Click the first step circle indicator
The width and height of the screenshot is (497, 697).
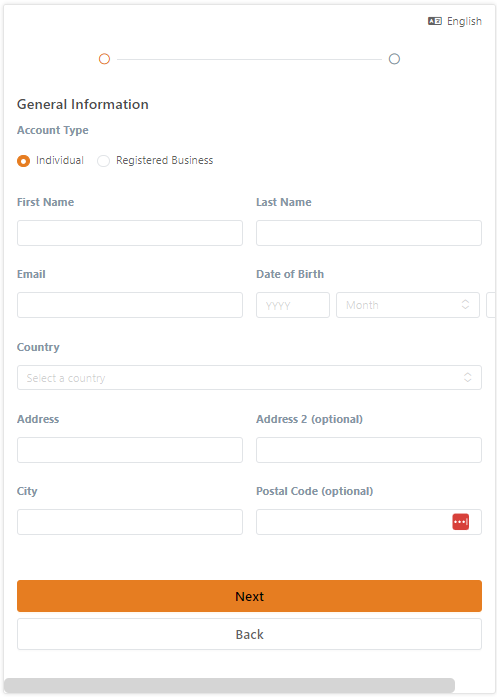pos(104,59)
